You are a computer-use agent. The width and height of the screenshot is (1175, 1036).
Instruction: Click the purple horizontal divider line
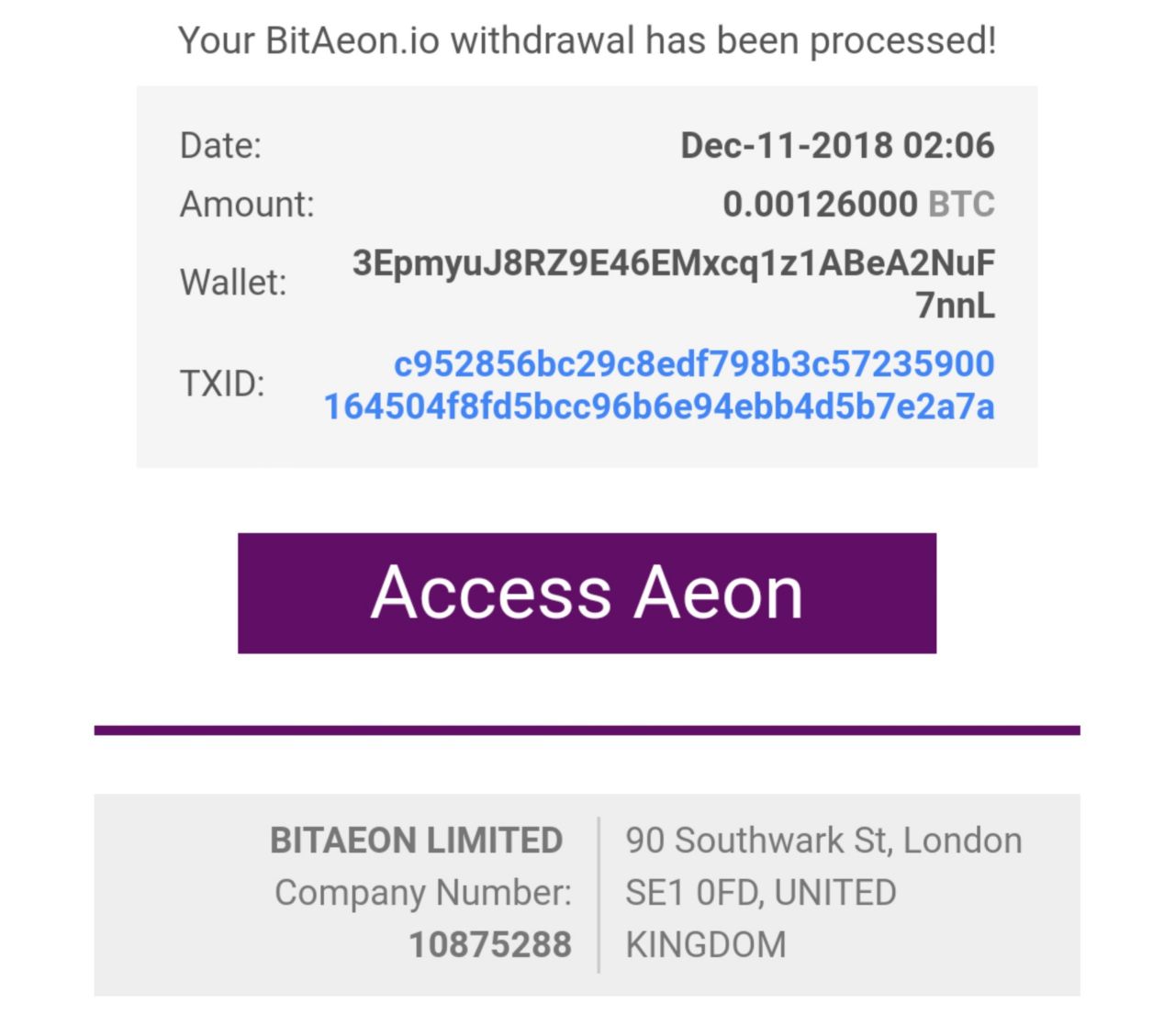click(587, 730)
